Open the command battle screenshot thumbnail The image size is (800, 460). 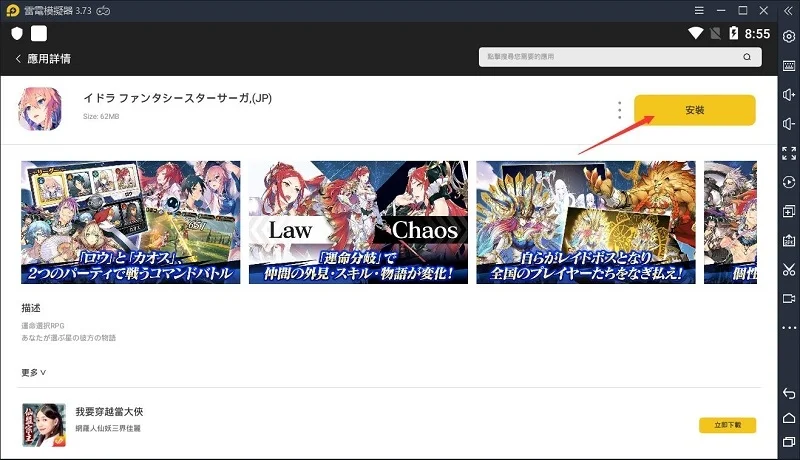tap(131, 222)
